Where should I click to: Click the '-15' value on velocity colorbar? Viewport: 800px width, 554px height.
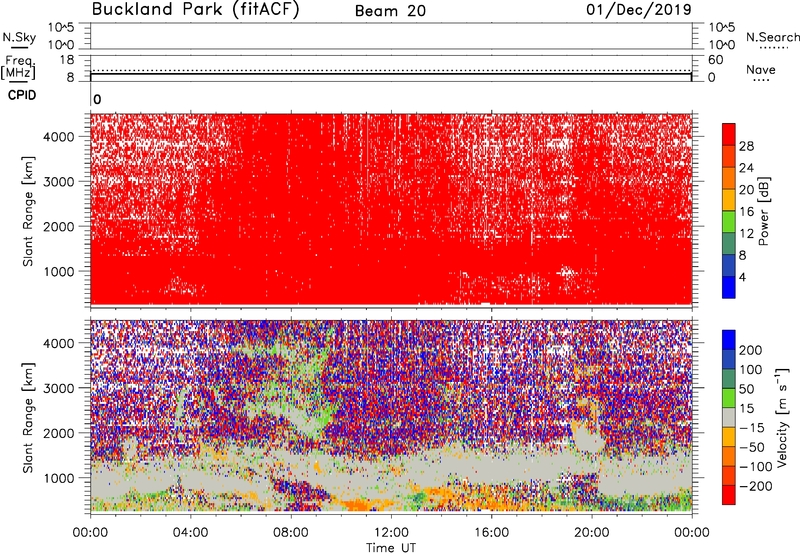(752, 427)
